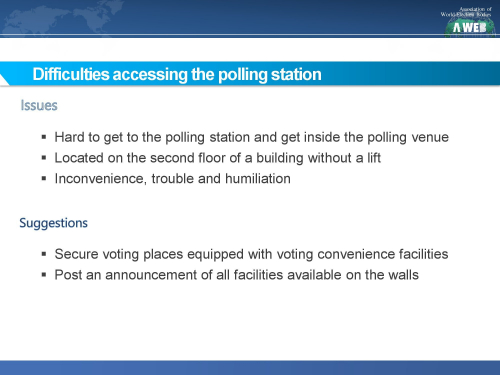
Task: Click the world map graphic in header
Action: coord(63,16)
